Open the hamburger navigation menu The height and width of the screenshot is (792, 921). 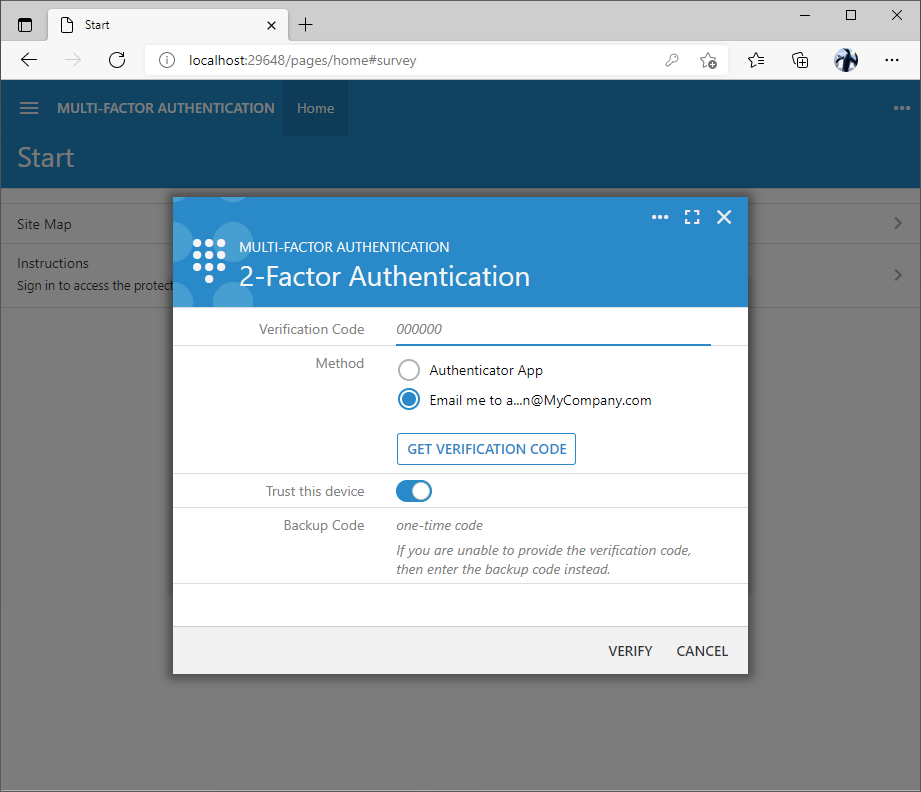tap(29, 108)
